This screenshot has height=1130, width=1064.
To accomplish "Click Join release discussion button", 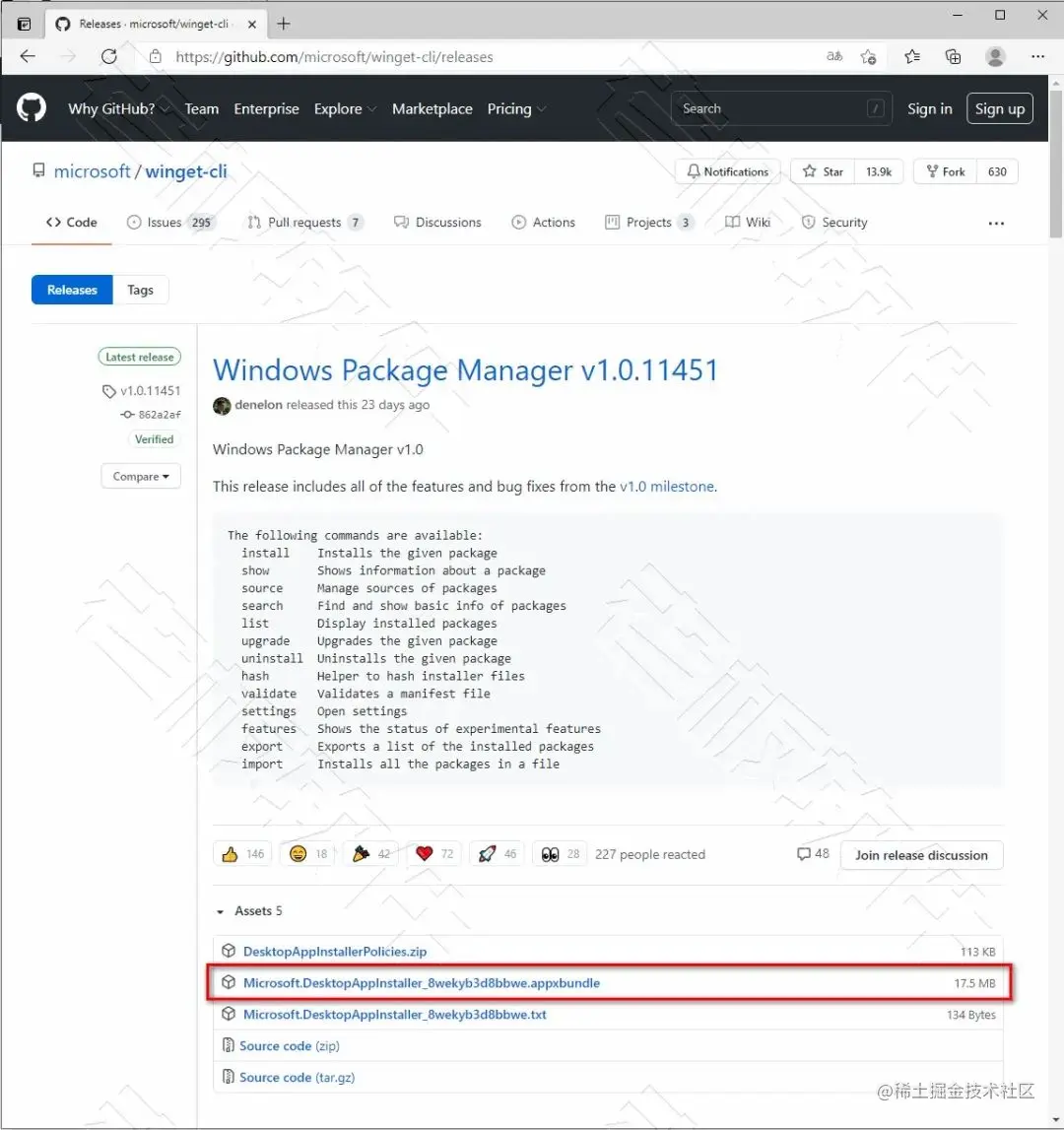I will pos(921,855).
